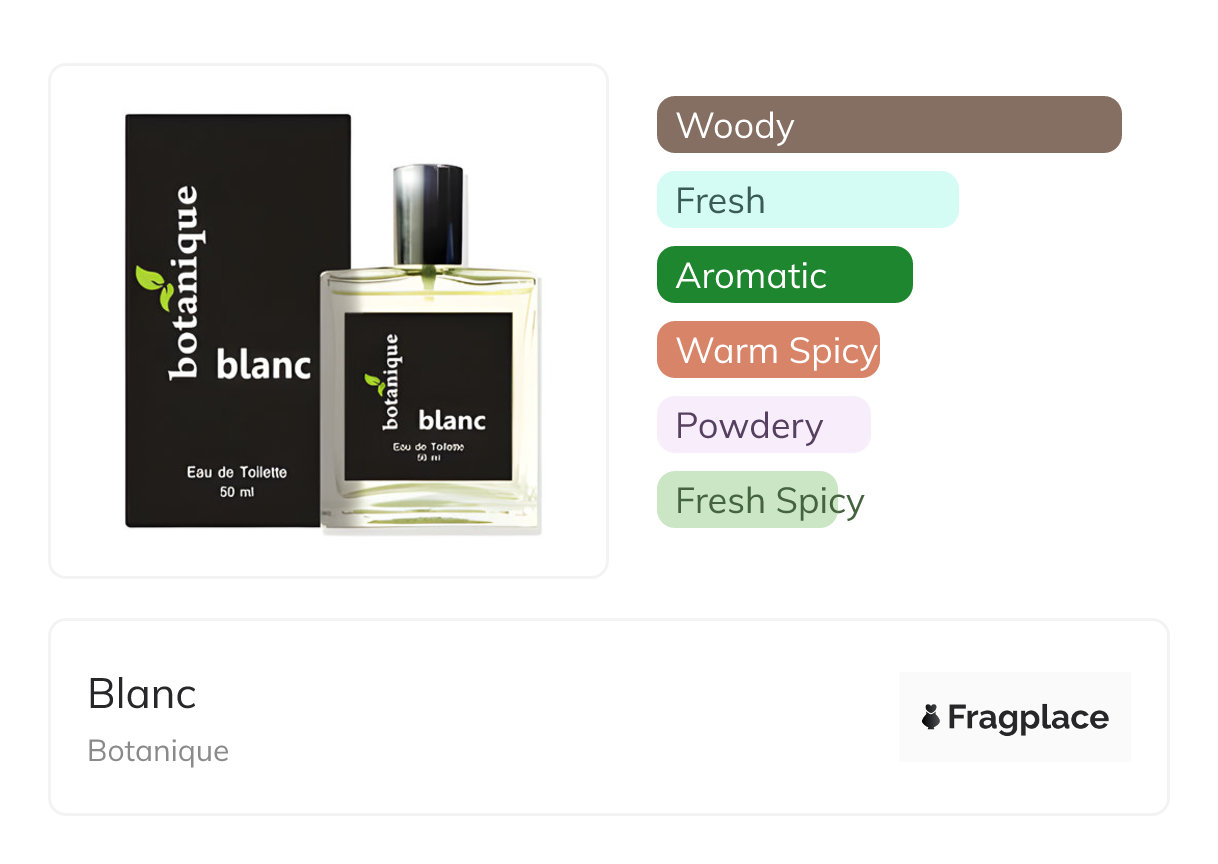Image resolution: width=1218 pixels, height=864 pixels.
Task: Click the botanique vertical text on box
Action: pos(183,283)
